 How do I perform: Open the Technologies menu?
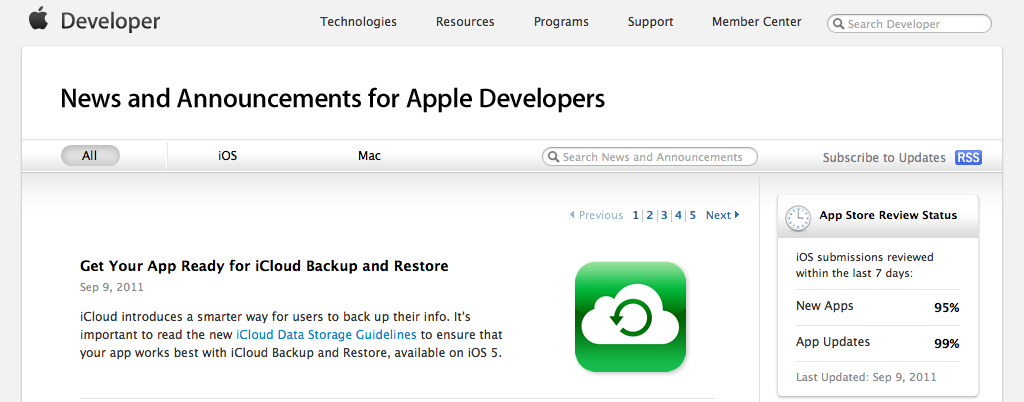coord(358,22)
